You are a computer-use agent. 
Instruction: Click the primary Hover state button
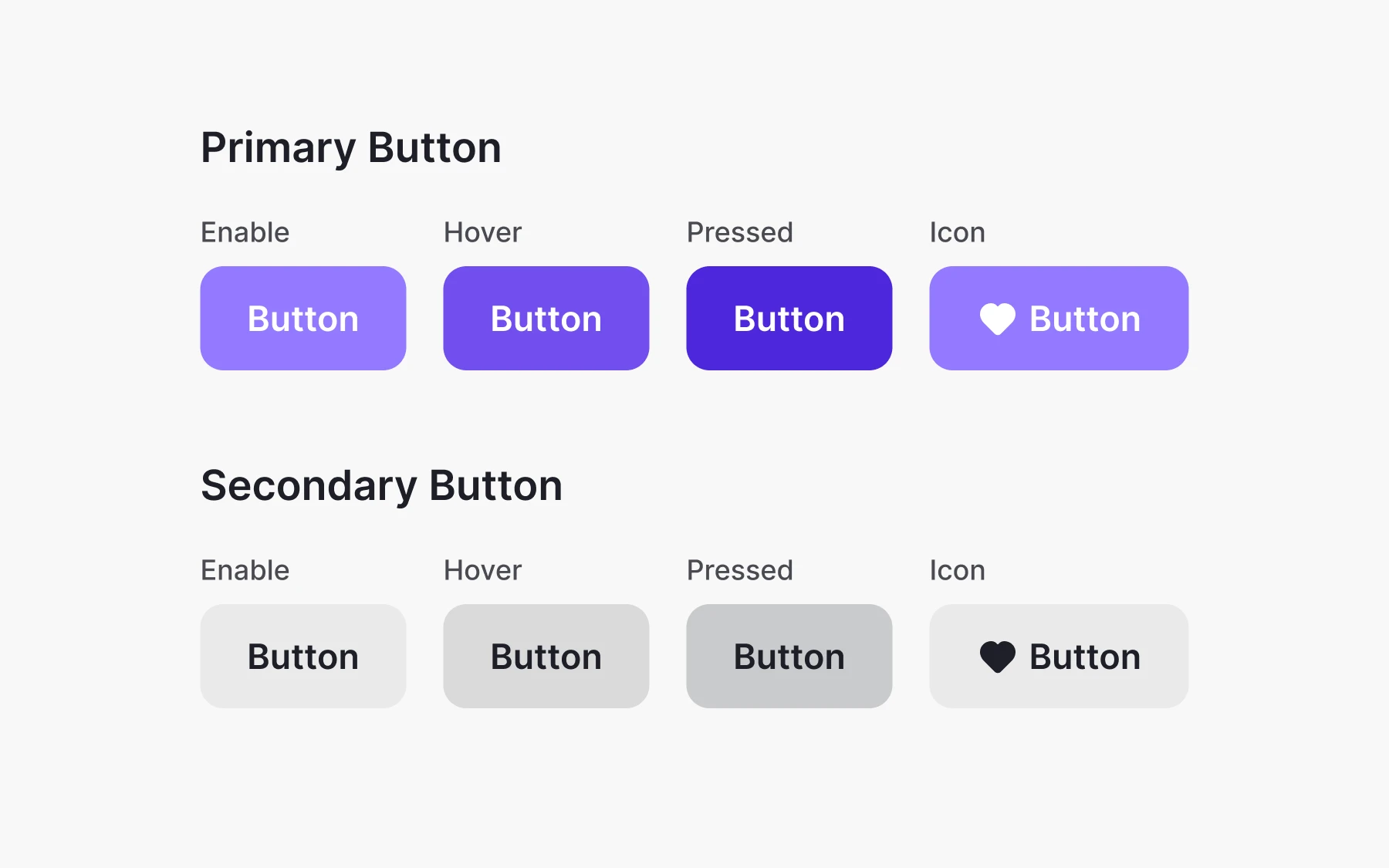[x=546, y=318]
